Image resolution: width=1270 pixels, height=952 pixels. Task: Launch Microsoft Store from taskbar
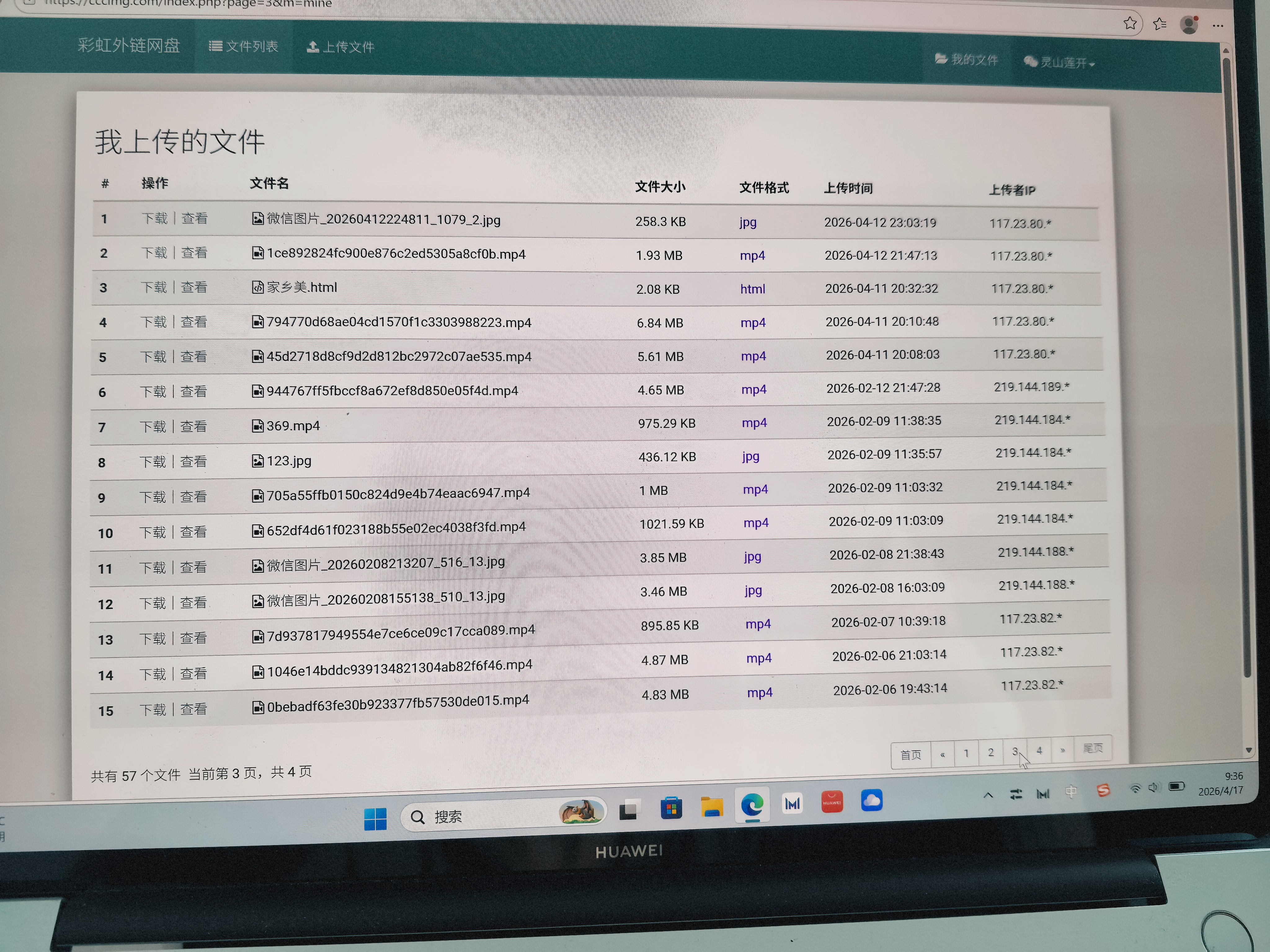coord(671,809)
